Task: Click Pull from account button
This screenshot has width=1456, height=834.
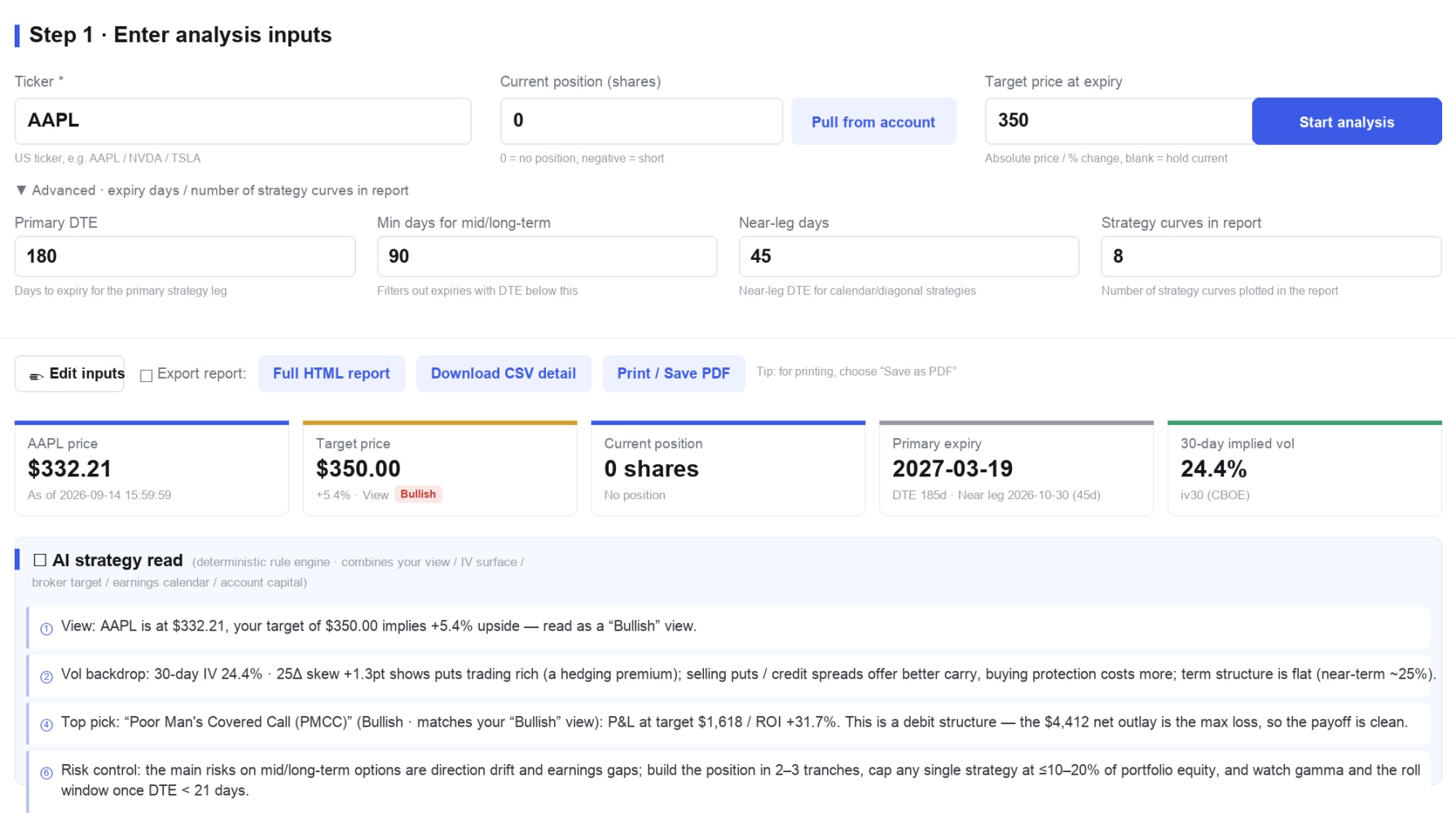Action: (x=873, y=121)
